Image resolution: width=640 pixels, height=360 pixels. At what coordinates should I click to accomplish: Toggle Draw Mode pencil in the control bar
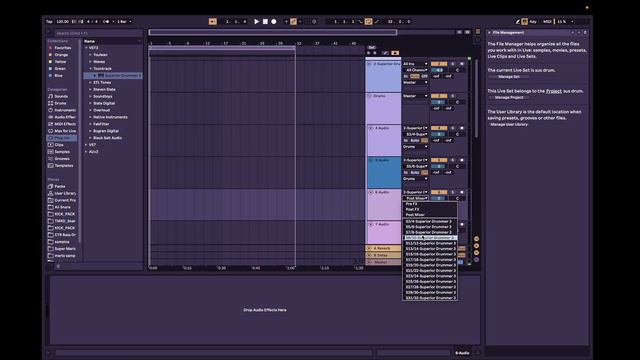(x=518, y=21)
